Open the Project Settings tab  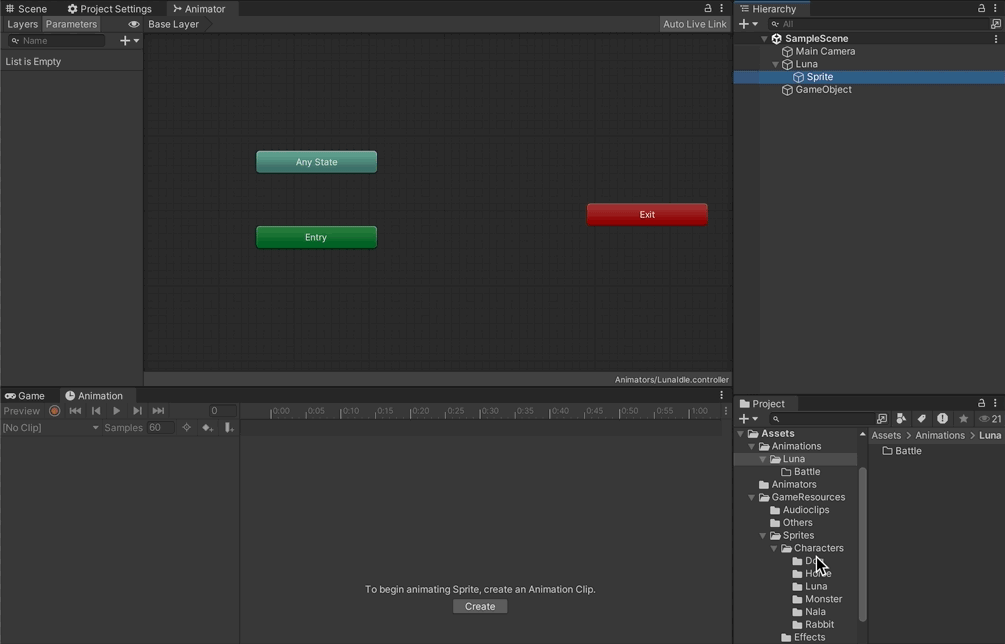pyautogui.click(x=110, y=8)
